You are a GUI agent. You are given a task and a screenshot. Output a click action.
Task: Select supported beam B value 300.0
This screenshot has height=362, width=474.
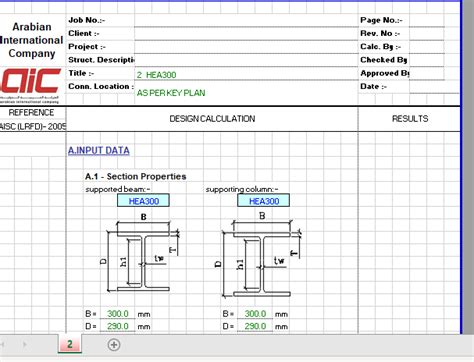[118, 314]
